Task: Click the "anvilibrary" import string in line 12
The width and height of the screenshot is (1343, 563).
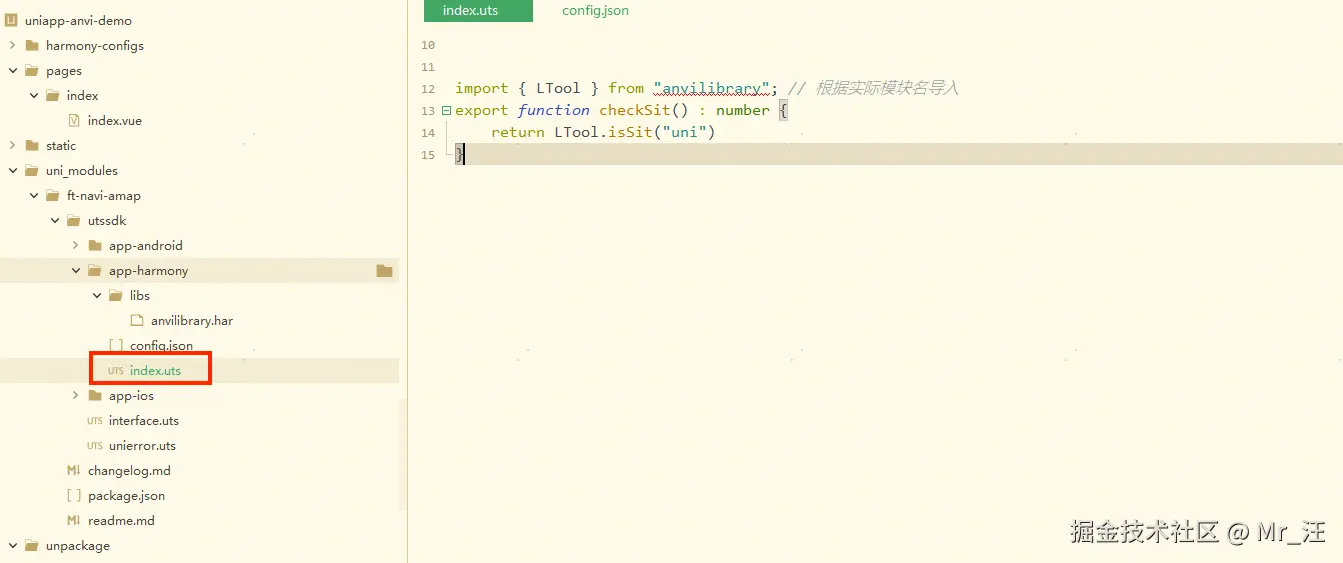Action: pos(711,88)
